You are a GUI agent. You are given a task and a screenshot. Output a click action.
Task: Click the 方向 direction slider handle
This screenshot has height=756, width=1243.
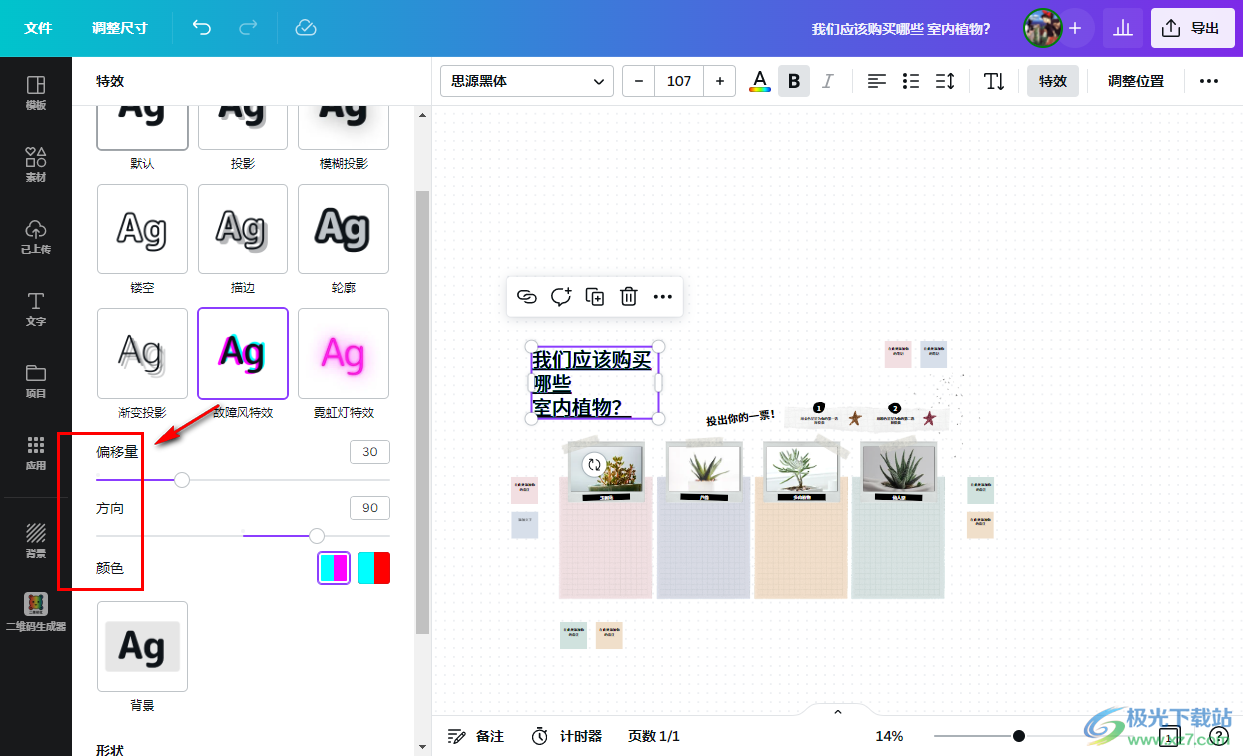[317, 536]
